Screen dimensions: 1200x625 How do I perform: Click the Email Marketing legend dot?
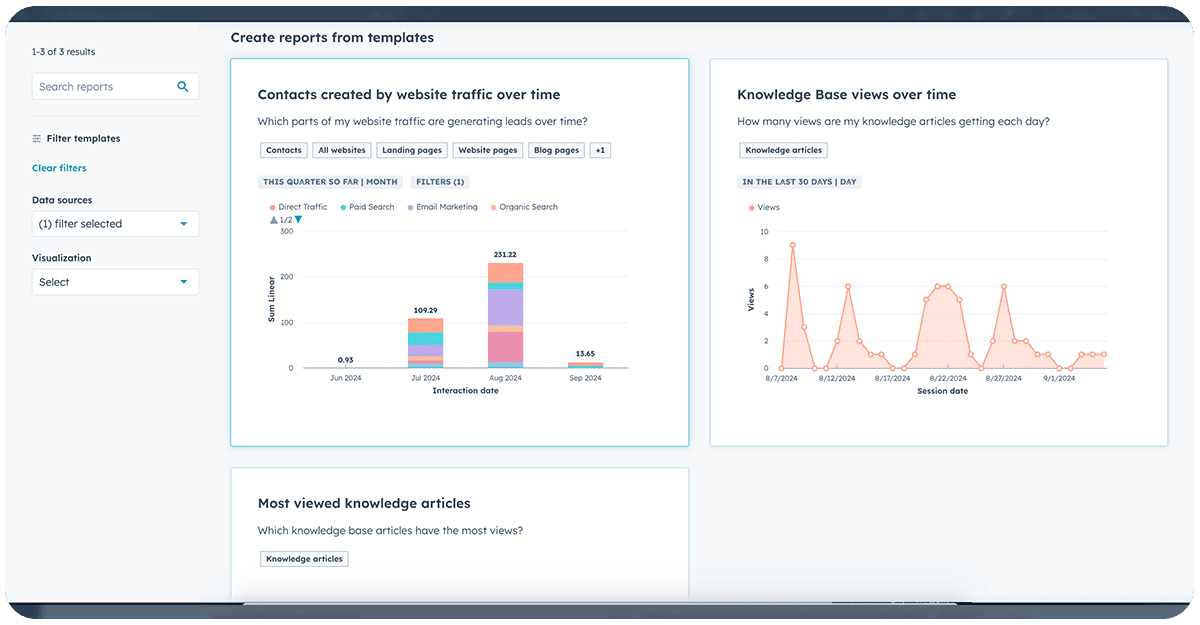click(x=410, y=207)
